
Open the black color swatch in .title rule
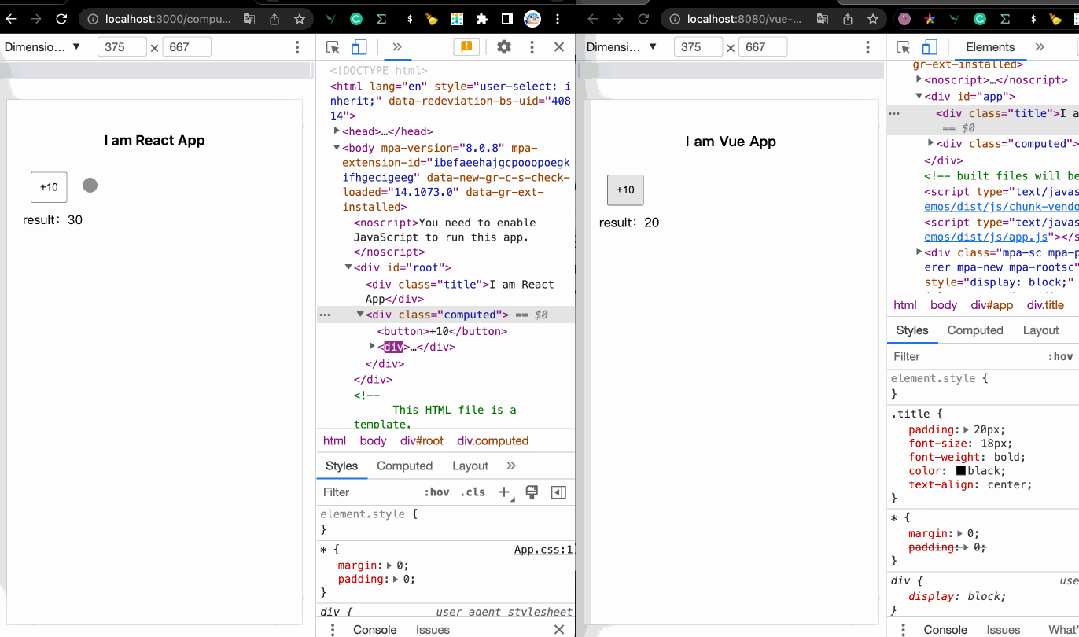[961, 471]
